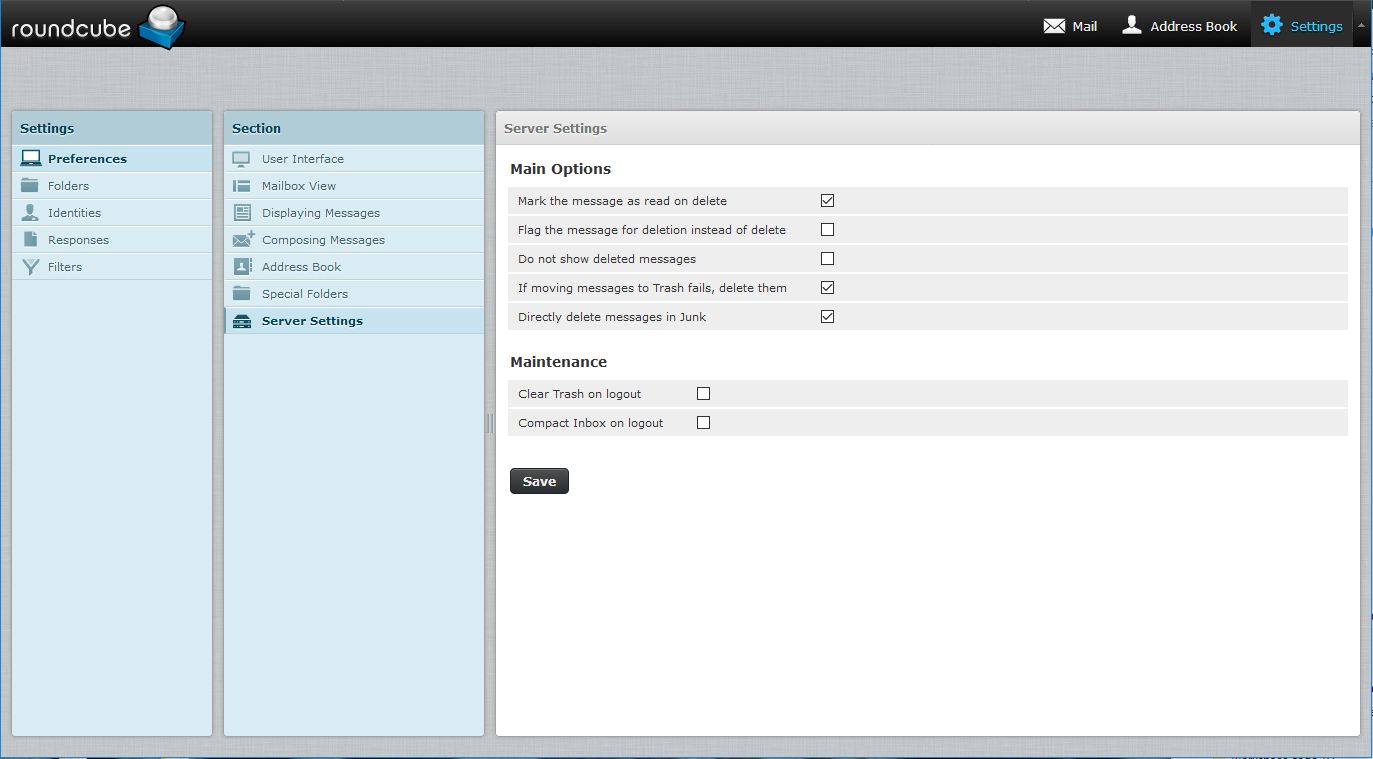Uncheck Mark the message as read on delete
The height and width of the screenshot is (759, 1373).
827,201
